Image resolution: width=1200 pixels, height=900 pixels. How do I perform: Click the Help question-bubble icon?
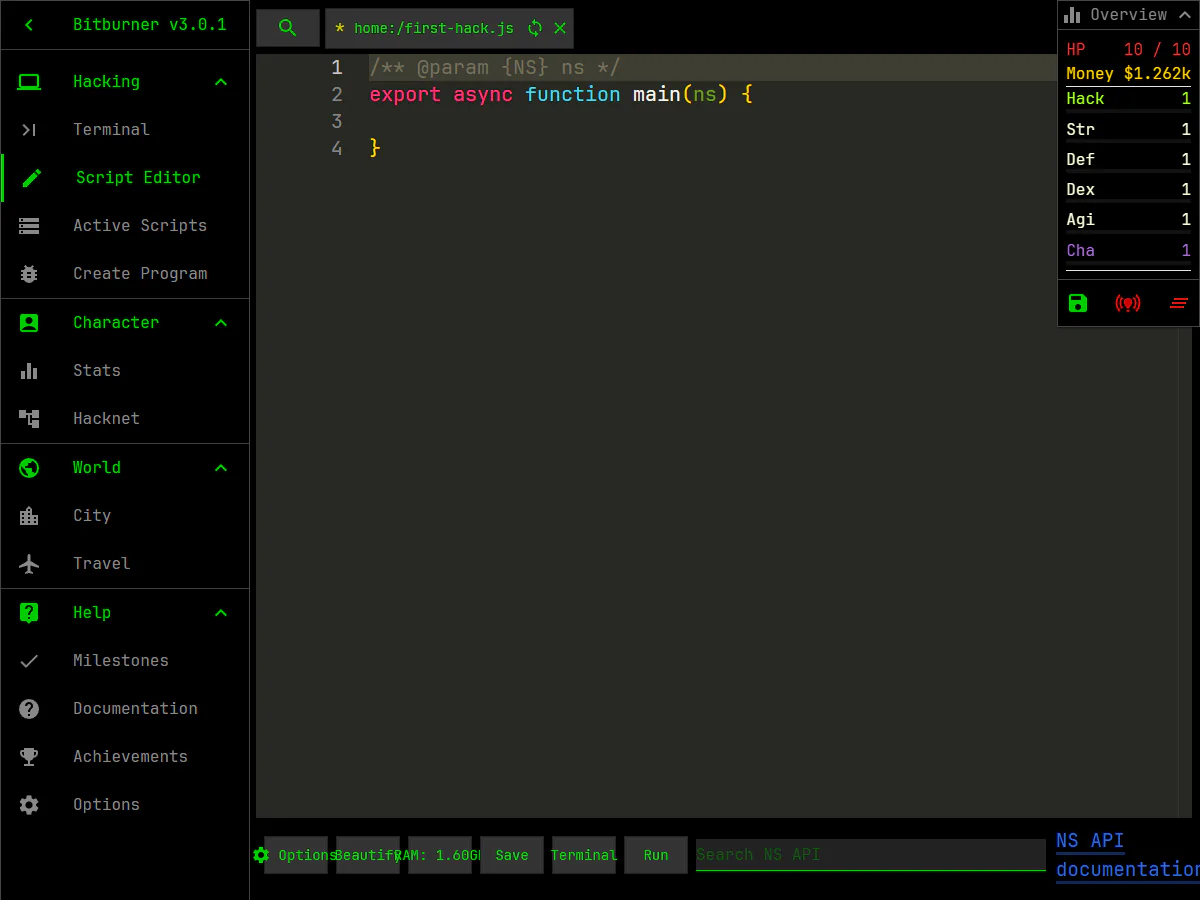29,613
